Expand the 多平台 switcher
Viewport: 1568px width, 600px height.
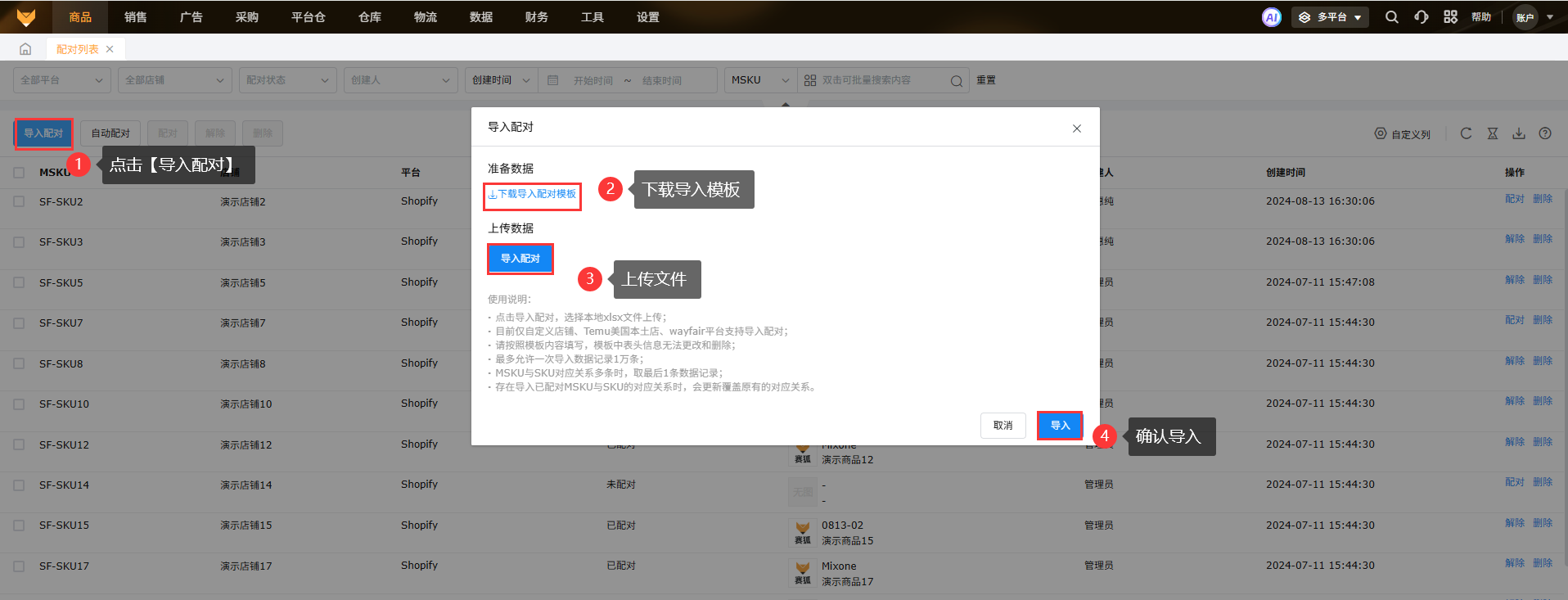click(1330, 17)
